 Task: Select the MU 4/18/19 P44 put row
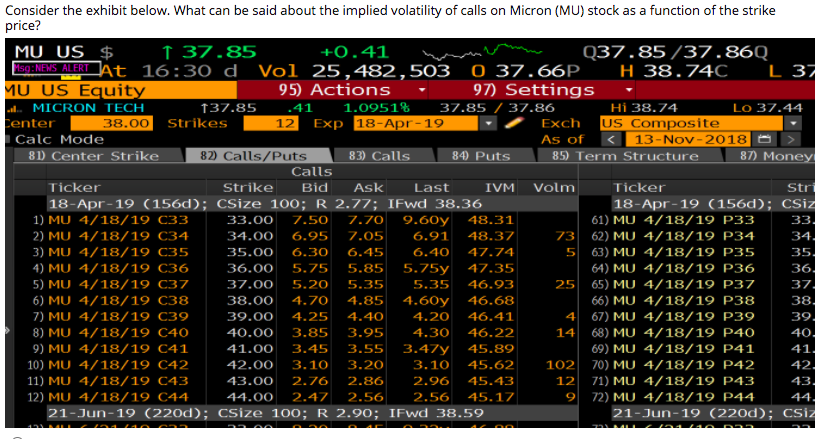tap(697, 397)
